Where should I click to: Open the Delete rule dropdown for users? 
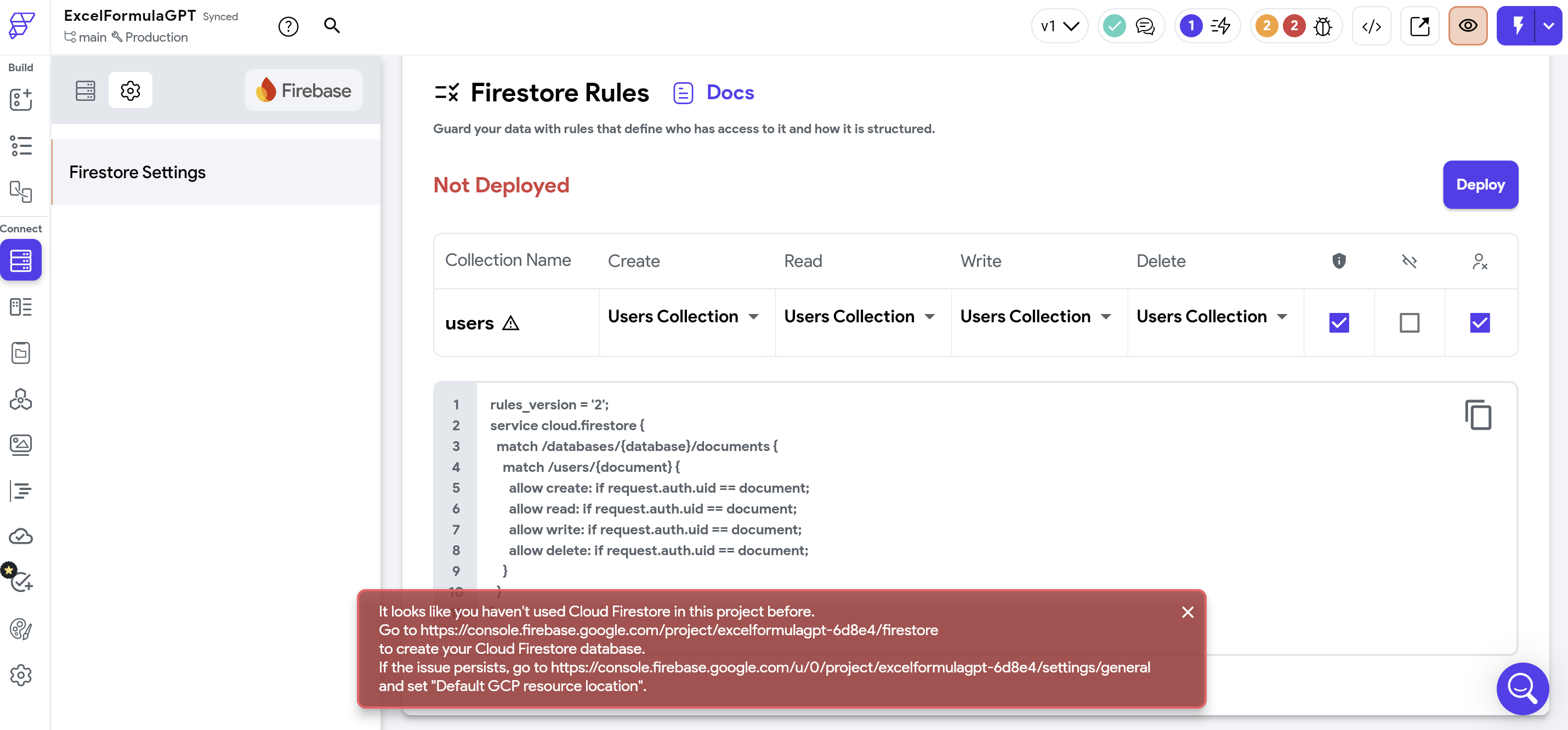(x=1212, y=317)
